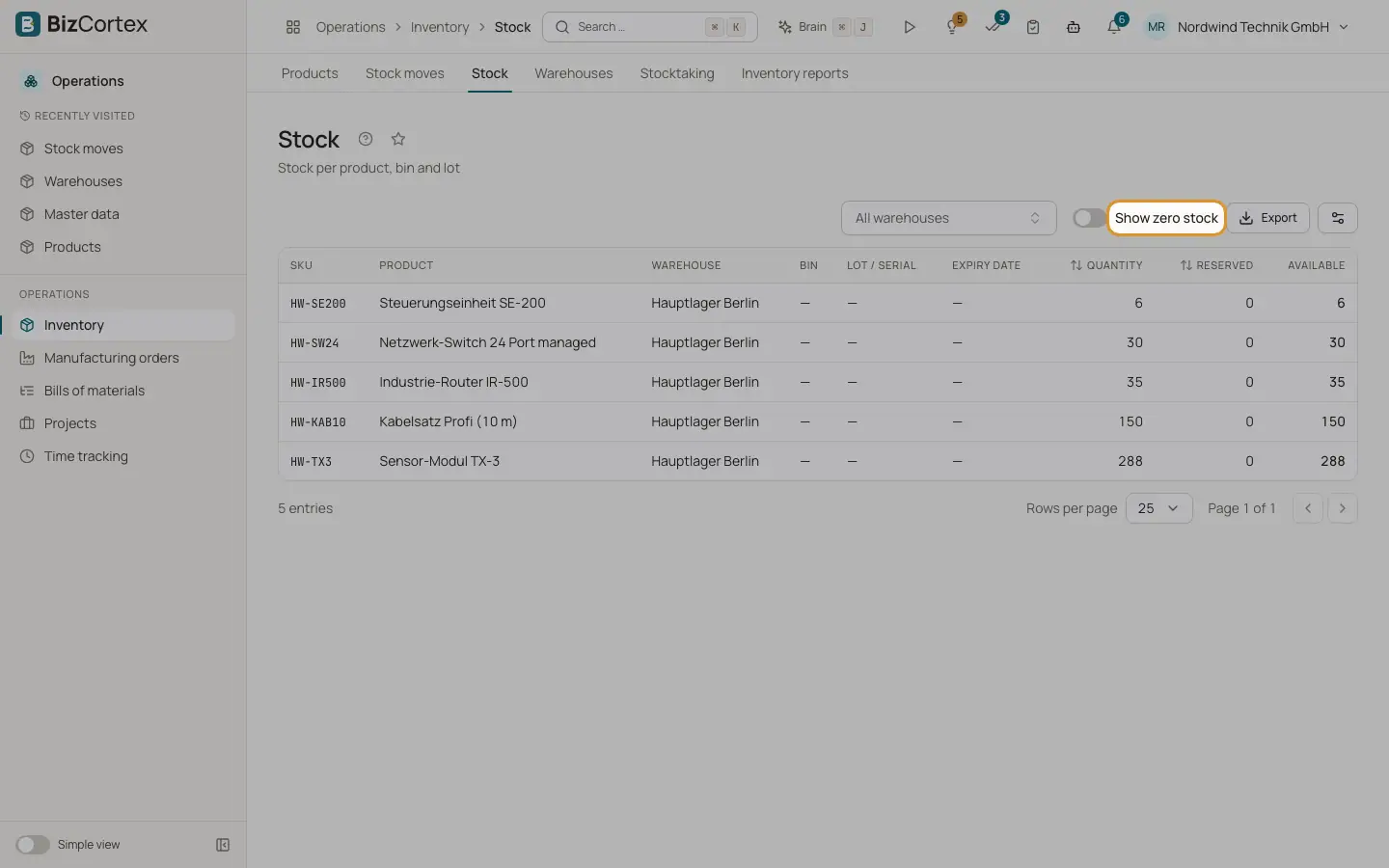Open the clipboard tasks icon
This screenshot has width=1389, height=868.
[1033, 27]
